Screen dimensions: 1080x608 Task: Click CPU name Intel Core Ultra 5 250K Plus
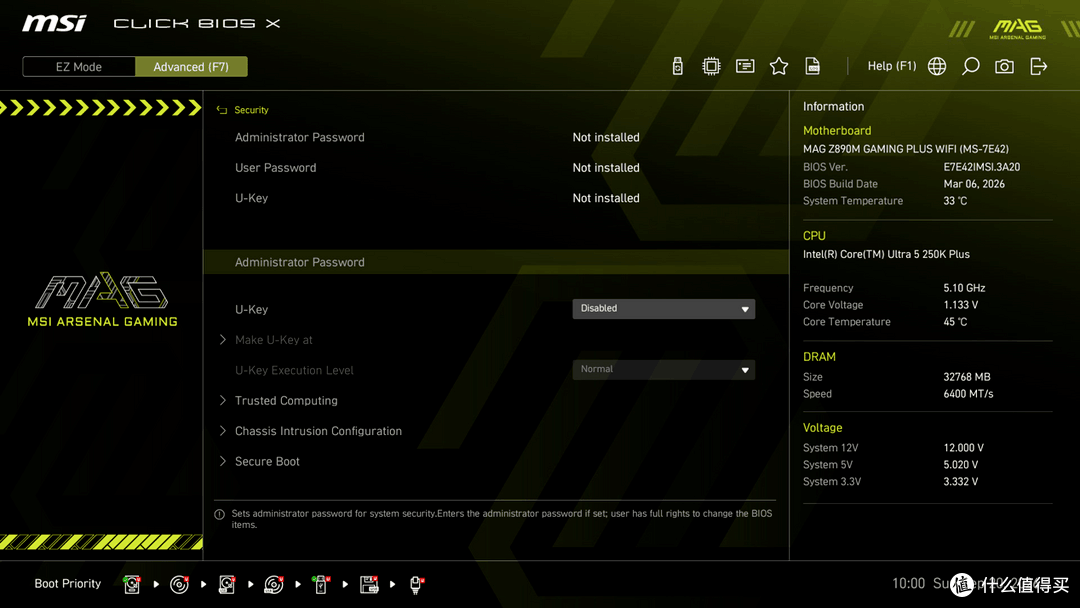[x=886, y=254]
